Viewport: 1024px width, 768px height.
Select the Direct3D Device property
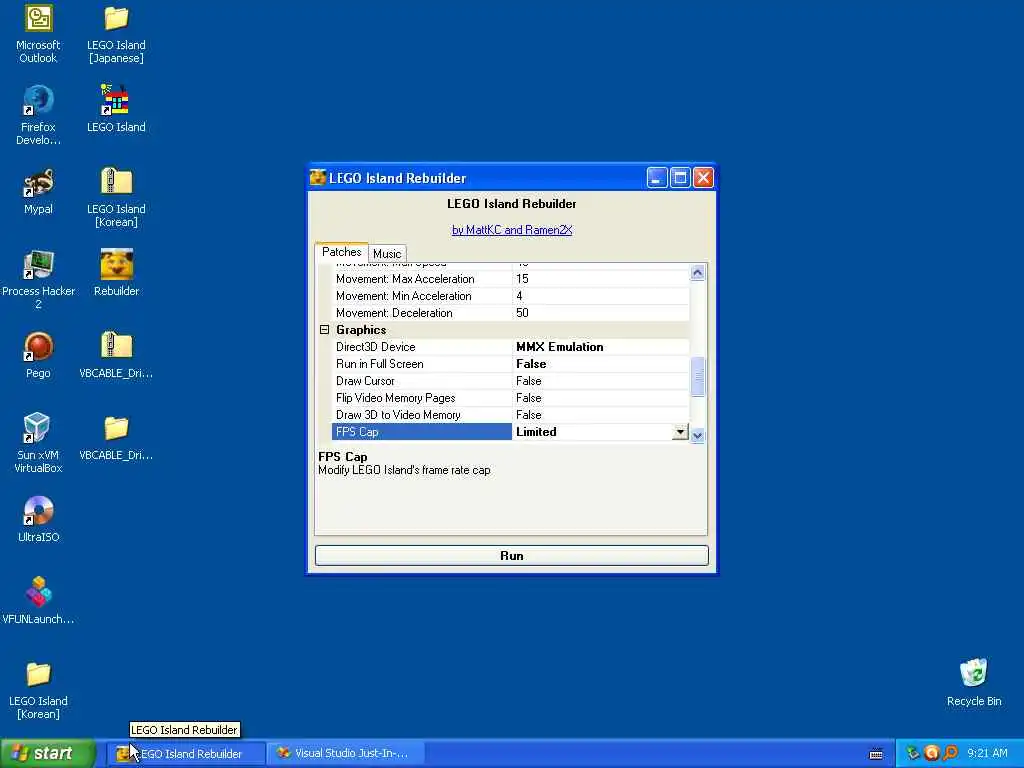pos(511,347)
